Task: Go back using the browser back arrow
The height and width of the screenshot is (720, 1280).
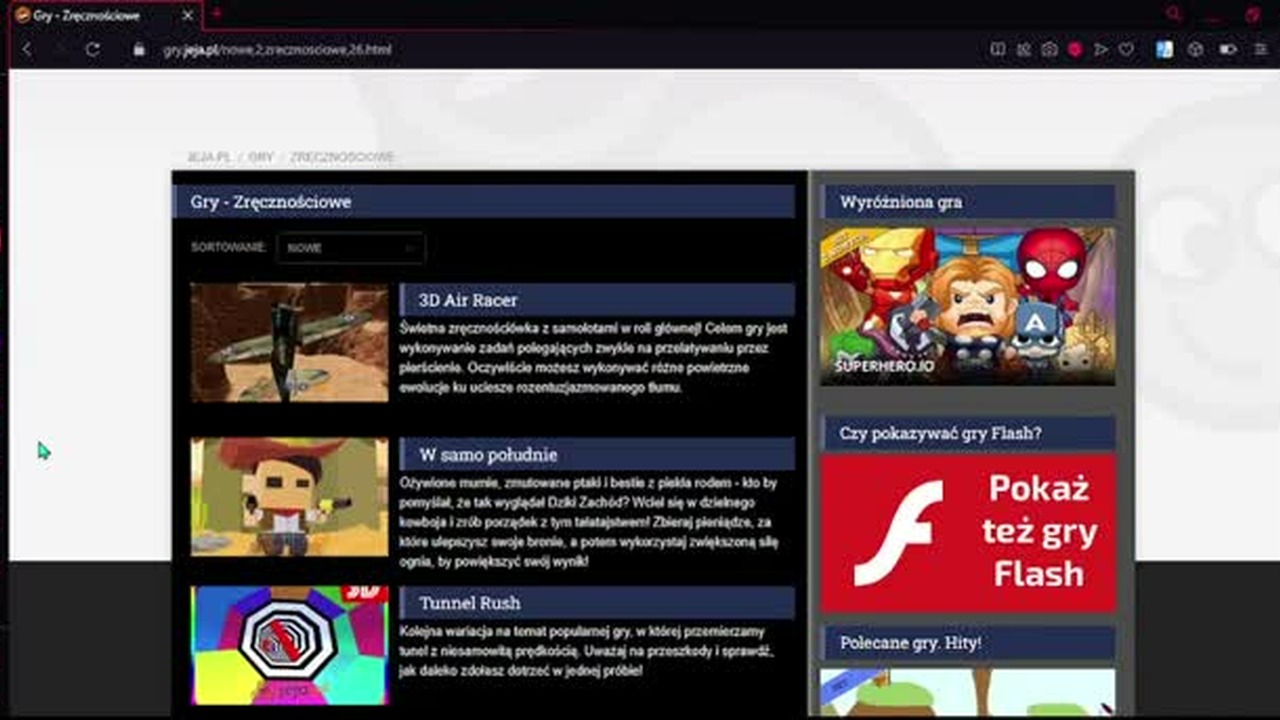Action: [27, 49]
